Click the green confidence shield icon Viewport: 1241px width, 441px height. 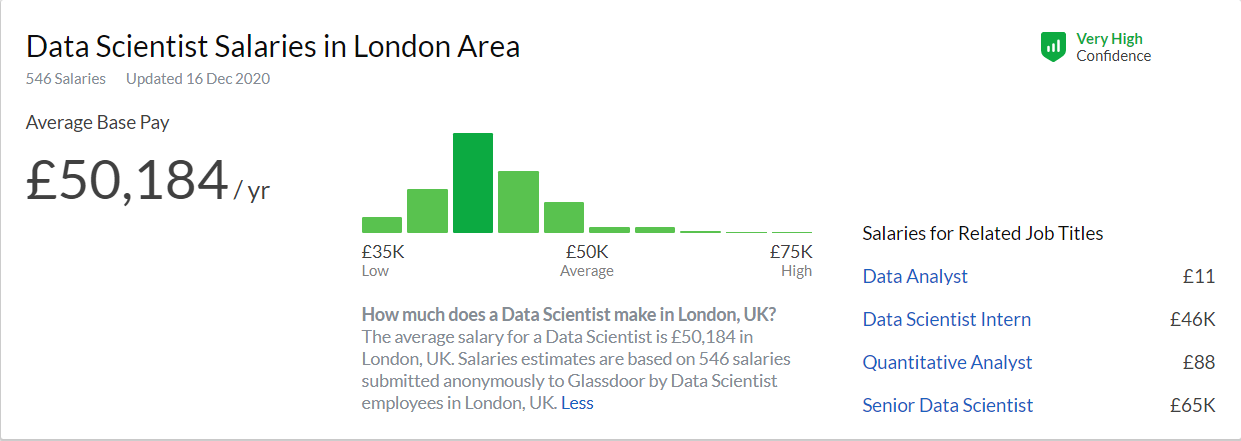pyautogui.click(x=1053, y=46)
